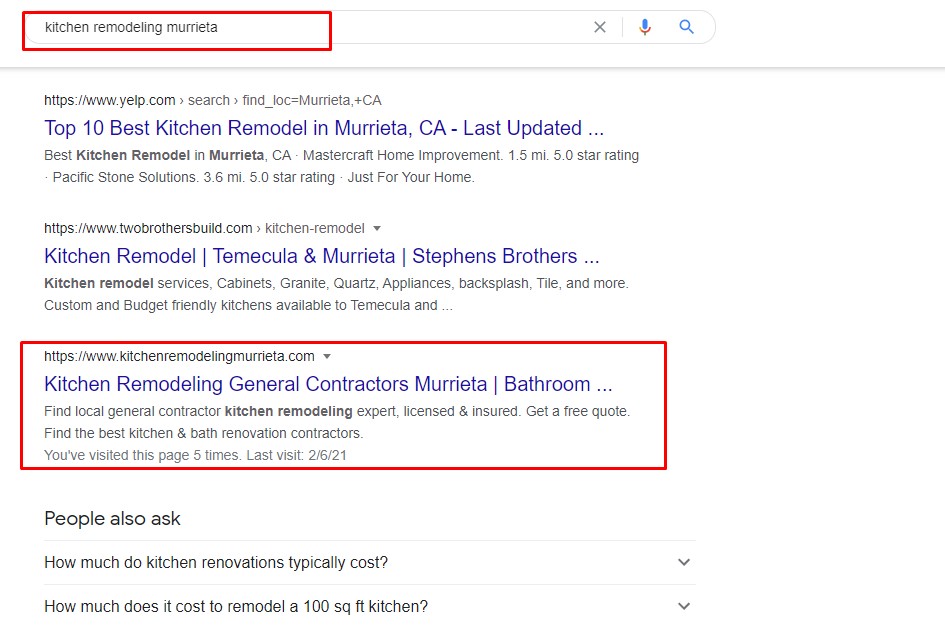Click the 'You've visited this page 5 times' note
This screenshot has height=626, width=945.
click(x=195, y=455)
